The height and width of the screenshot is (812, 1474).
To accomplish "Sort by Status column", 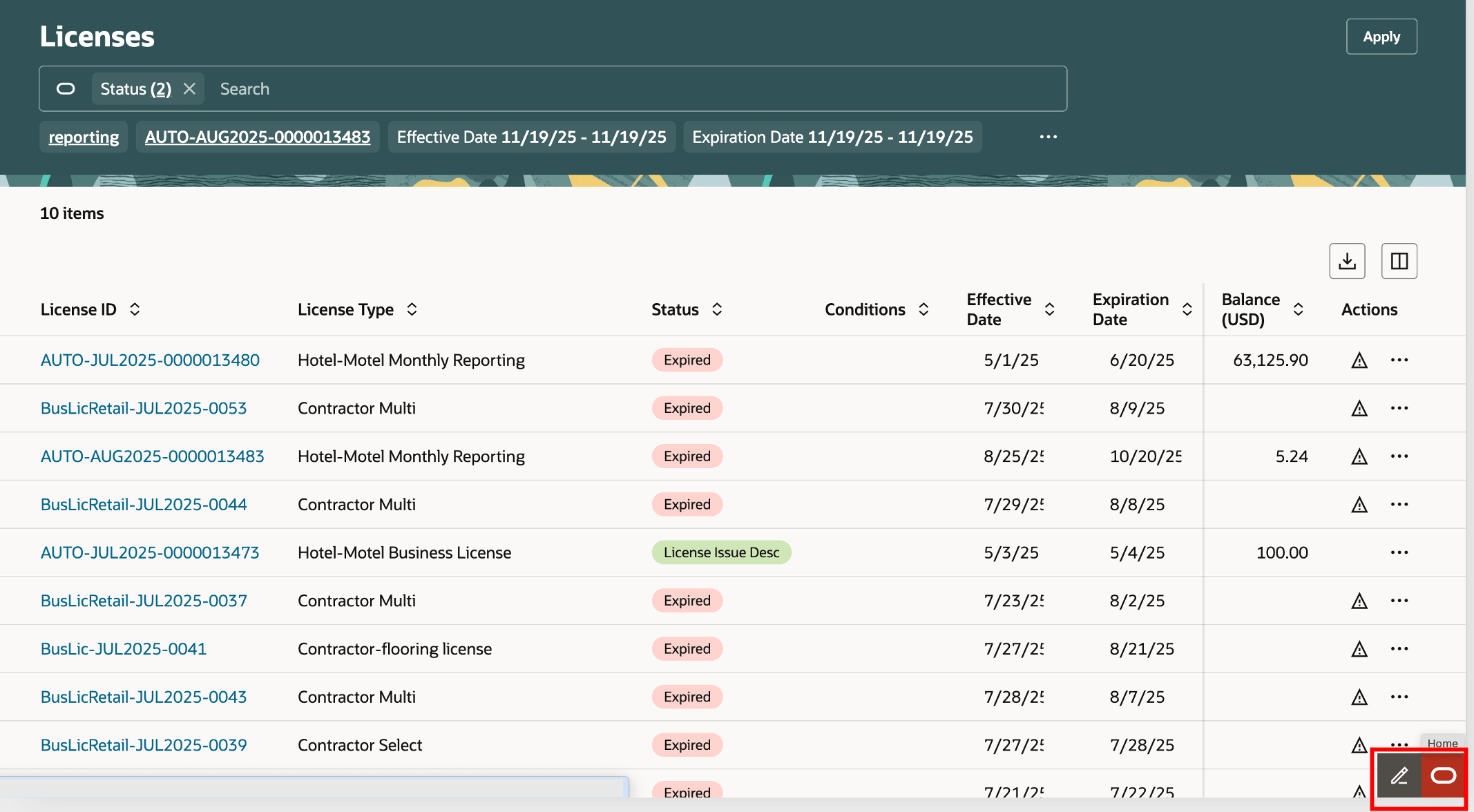I will (717, 309).
